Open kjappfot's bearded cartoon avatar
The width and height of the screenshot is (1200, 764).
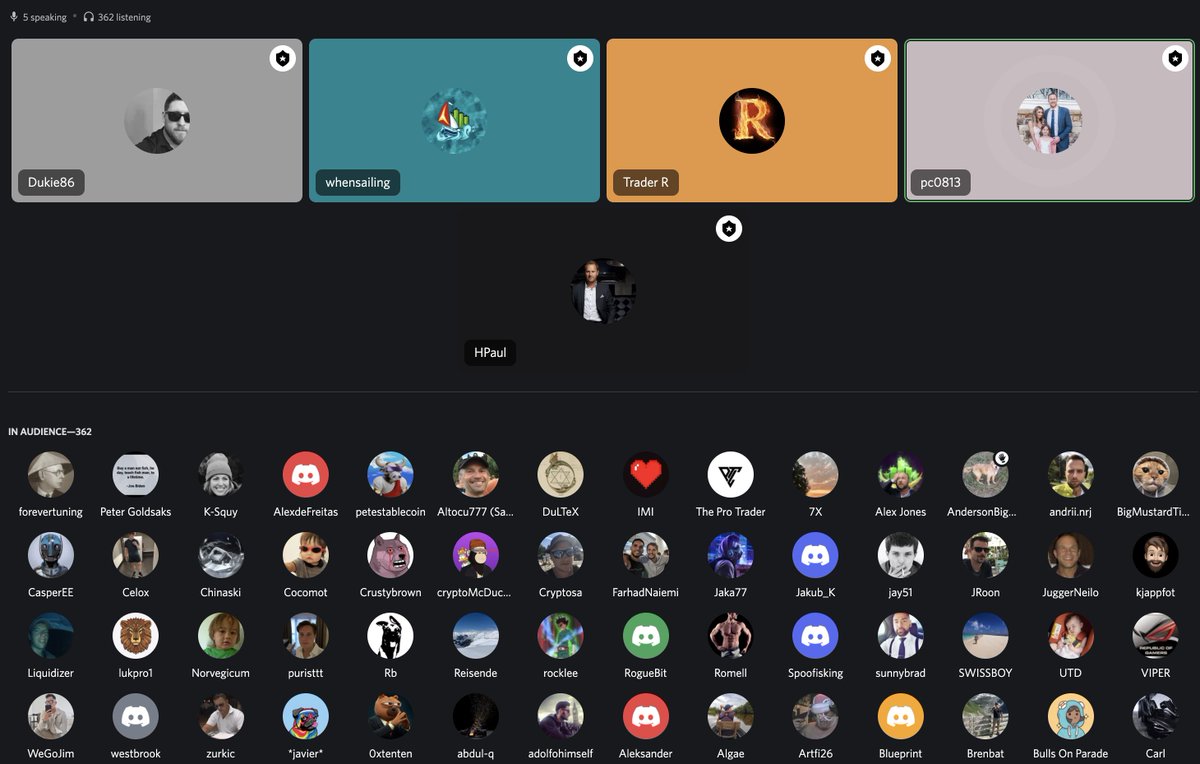pyautogui.click(x=1155, y=555)
